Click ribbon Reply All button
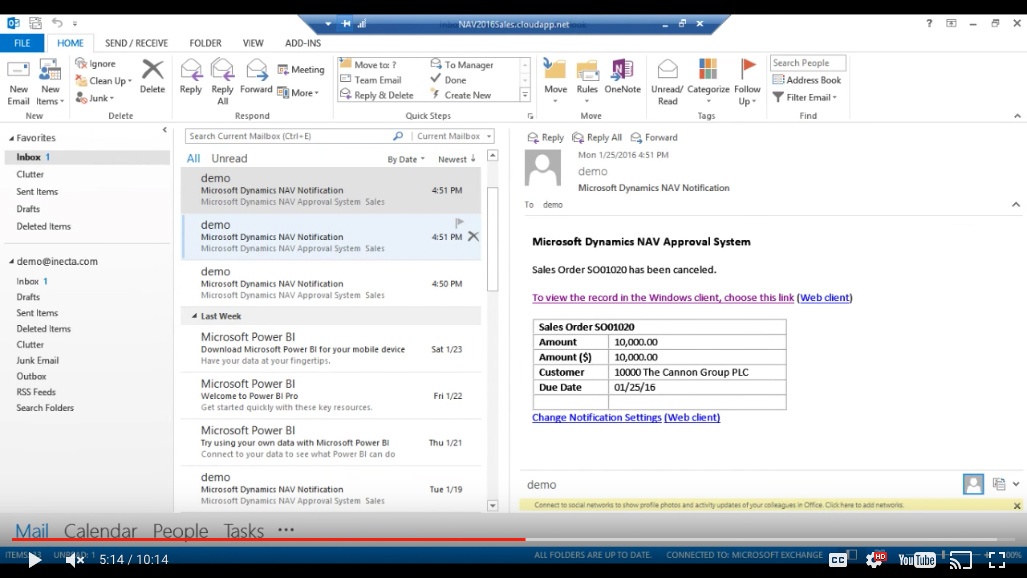The height and width of the screenshot is (578, 1027). (223, 82)
